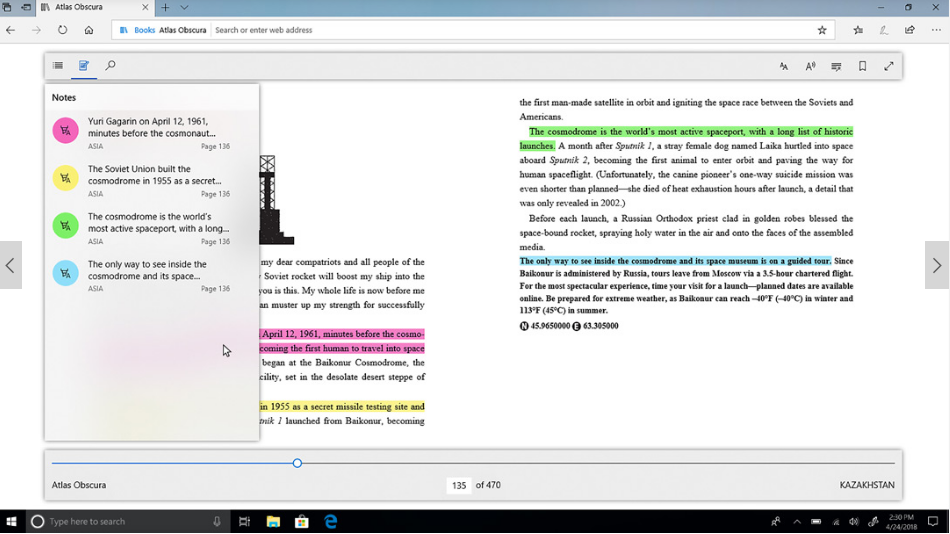The width and height of the screenshot is (950, 534).
Task: Open Action Center notifications
Action: 932,521
